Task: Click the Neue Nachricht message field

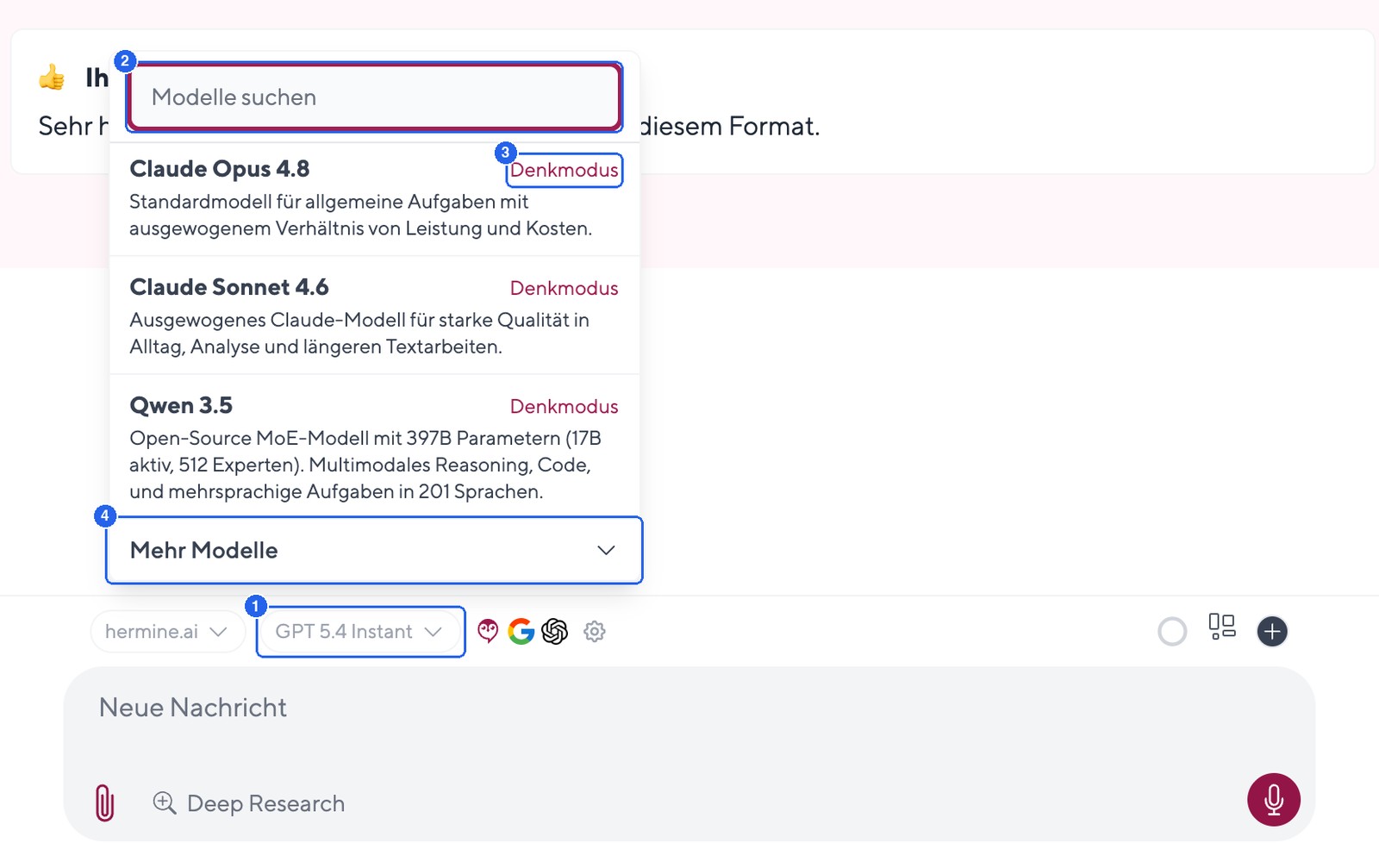Action: pyautogui.click(x=689, y=709)
